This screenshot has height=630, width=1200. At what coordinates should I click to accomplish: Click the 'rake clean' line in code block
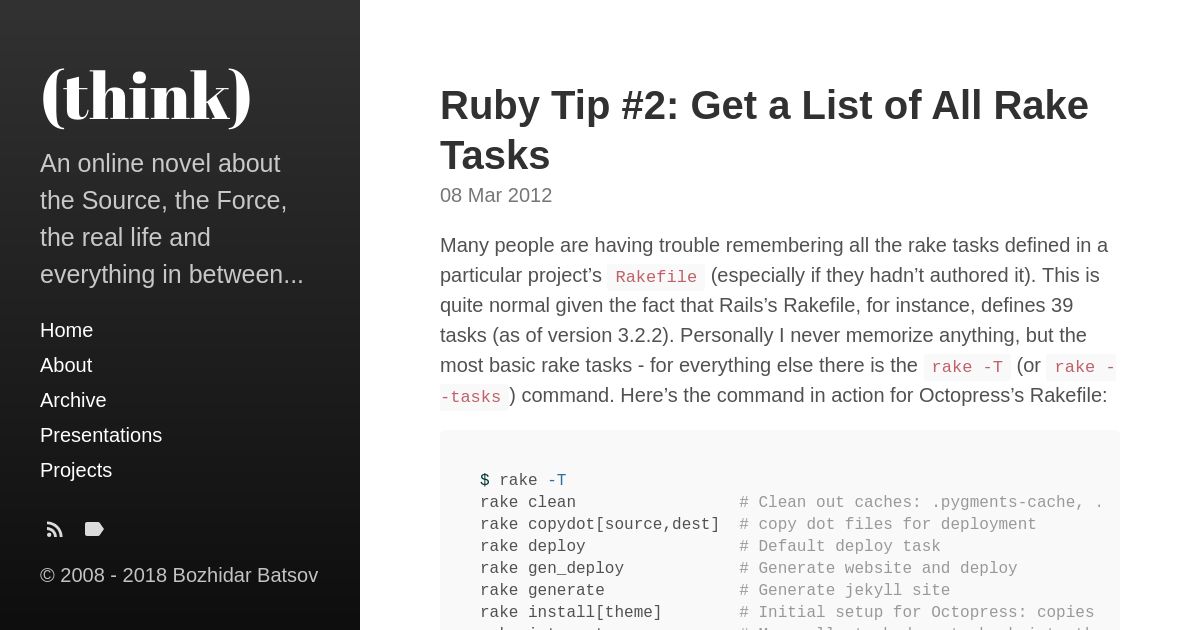tap(791, 503)
